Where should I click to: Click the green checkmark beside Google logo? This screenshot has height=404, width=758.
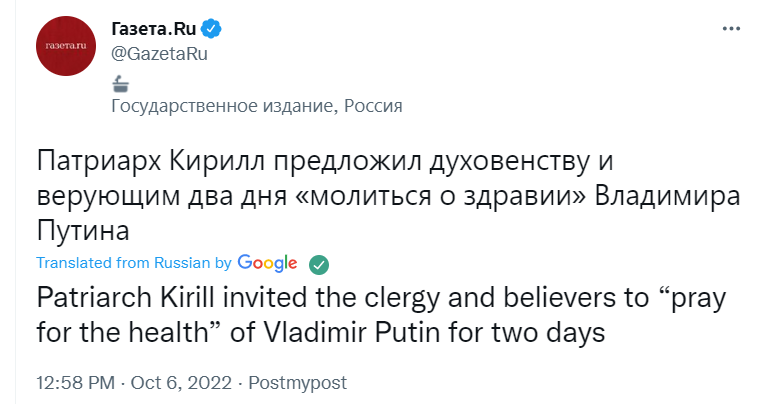point(319,265)
